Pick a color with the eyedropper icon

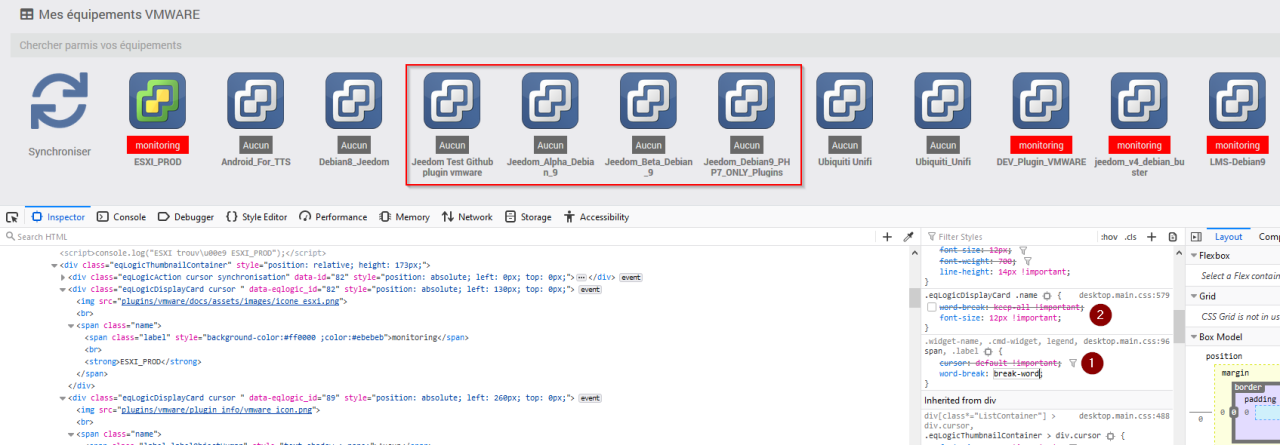[x=908, y=237]
